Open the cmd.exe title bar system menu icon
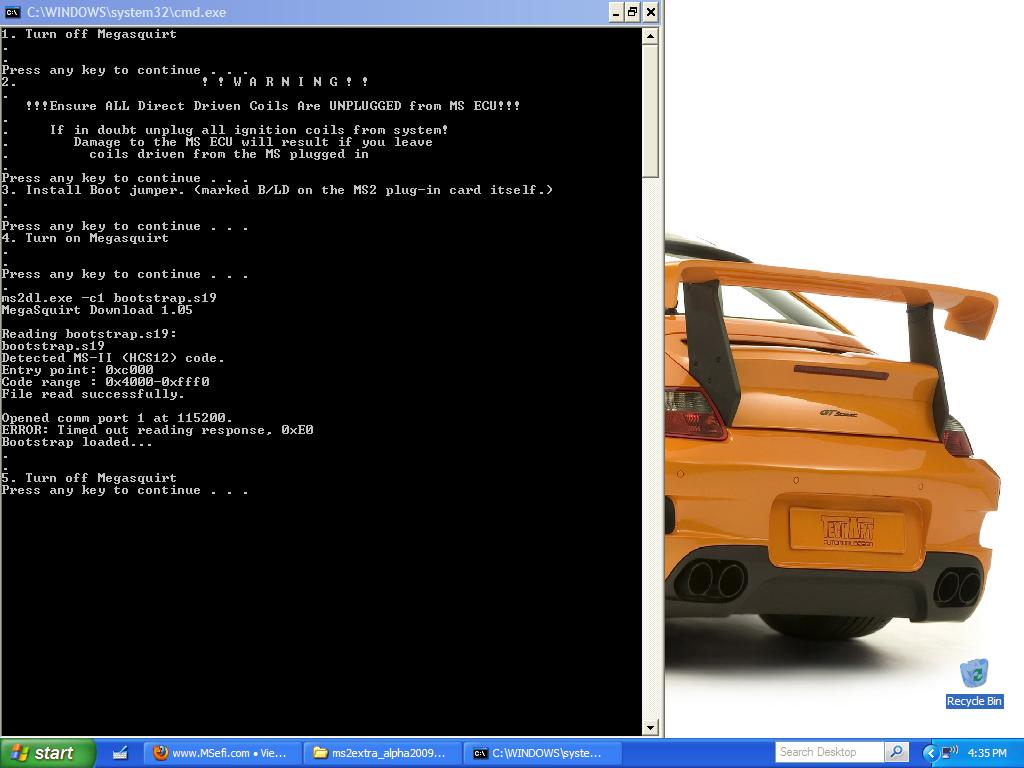Screen dimensions: 1024x768 coord(12,12)
